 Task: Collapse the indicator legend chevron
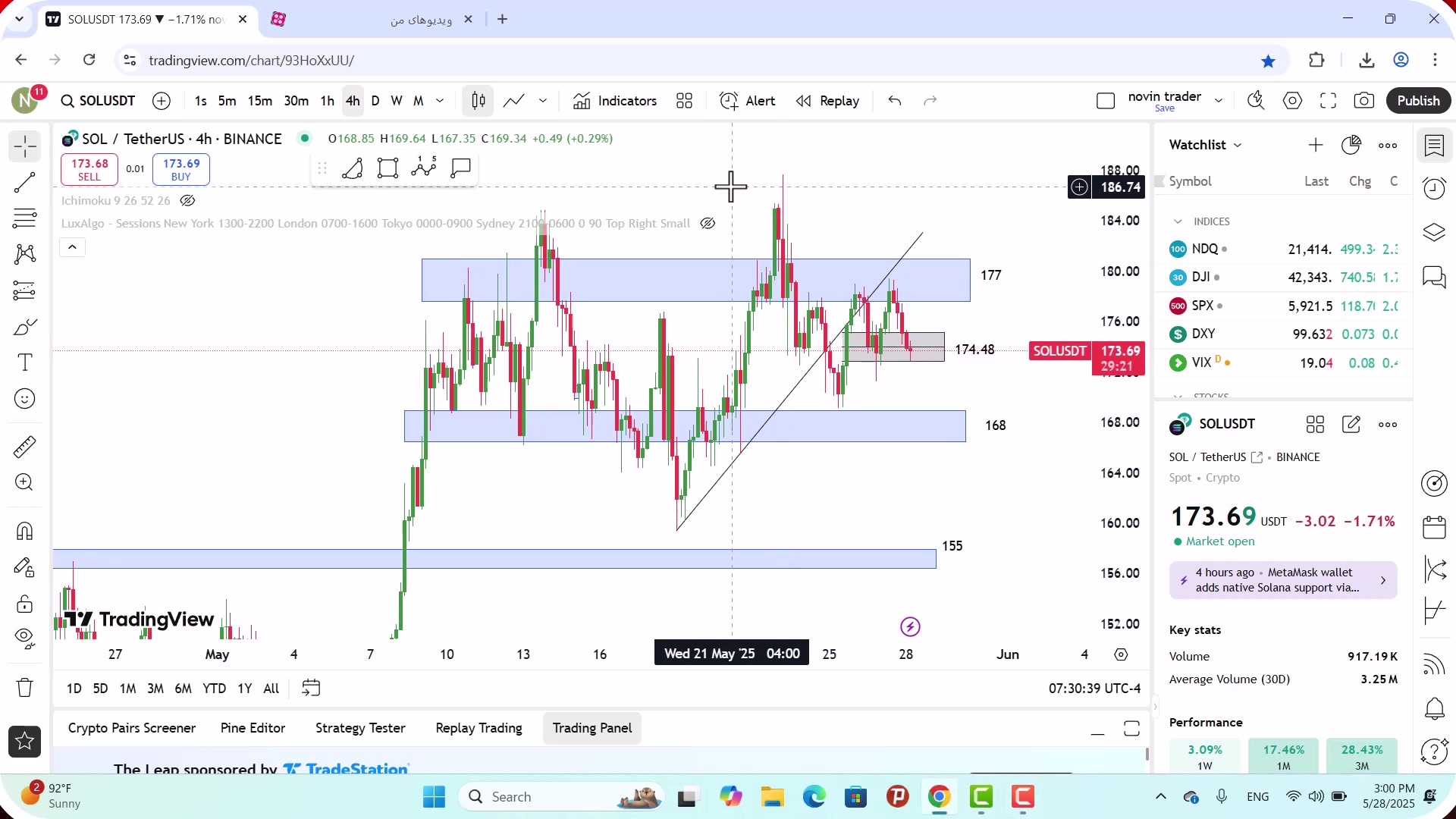(x=73, y=247)
